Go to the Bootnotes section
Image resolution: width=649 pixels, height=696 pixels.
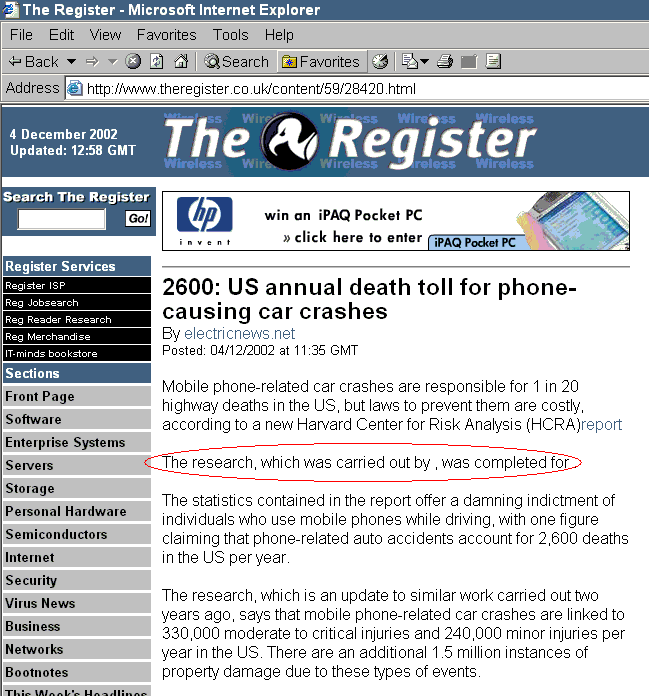77,672
